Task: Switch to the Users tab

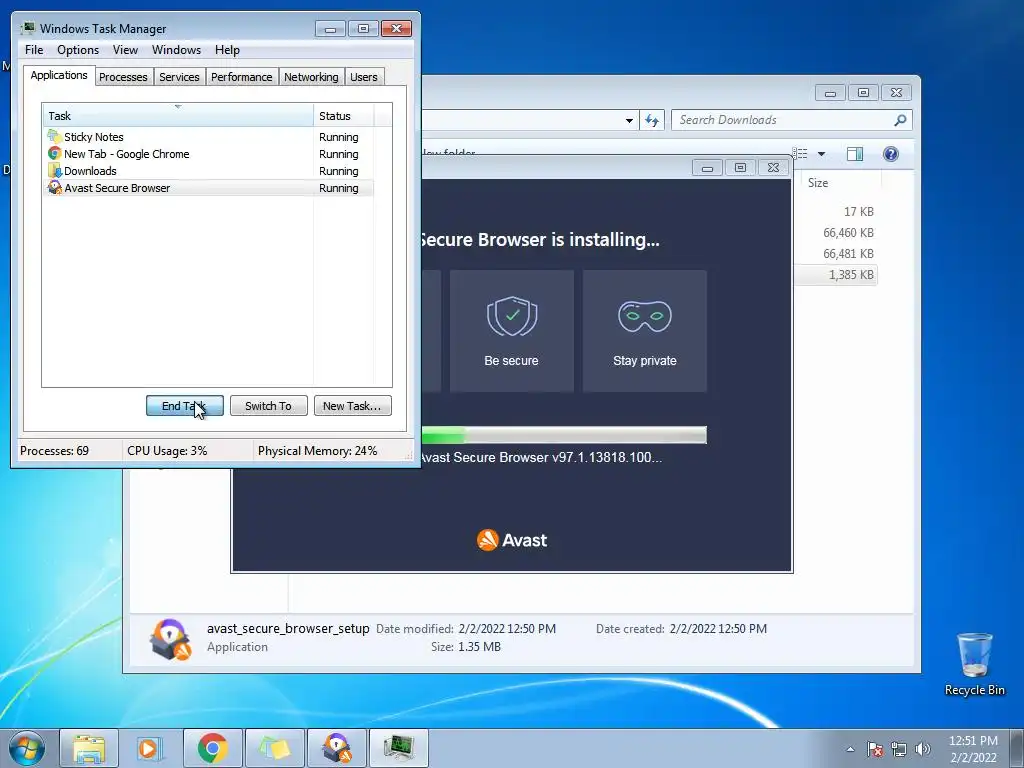Action: pyautogui.click(x=363, y=77)
